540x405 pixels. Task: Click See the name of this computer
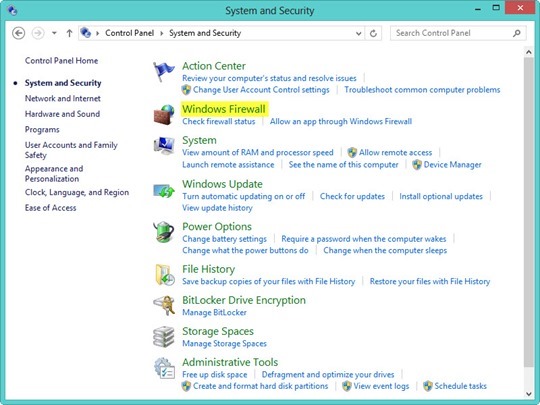343,165
